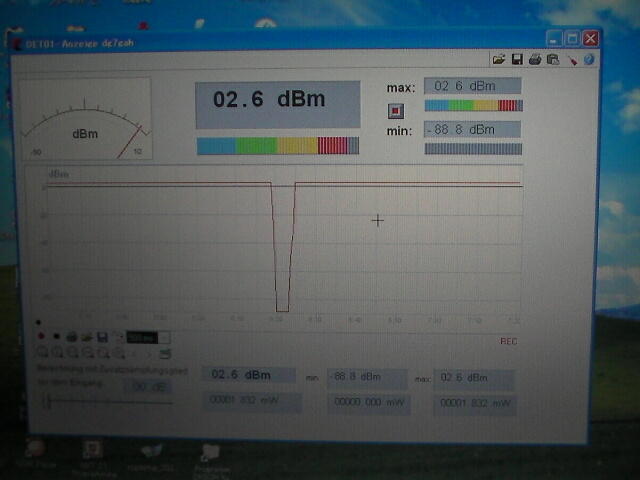Start recording with the red record dot
640x480 pixels.
[41, 337]
